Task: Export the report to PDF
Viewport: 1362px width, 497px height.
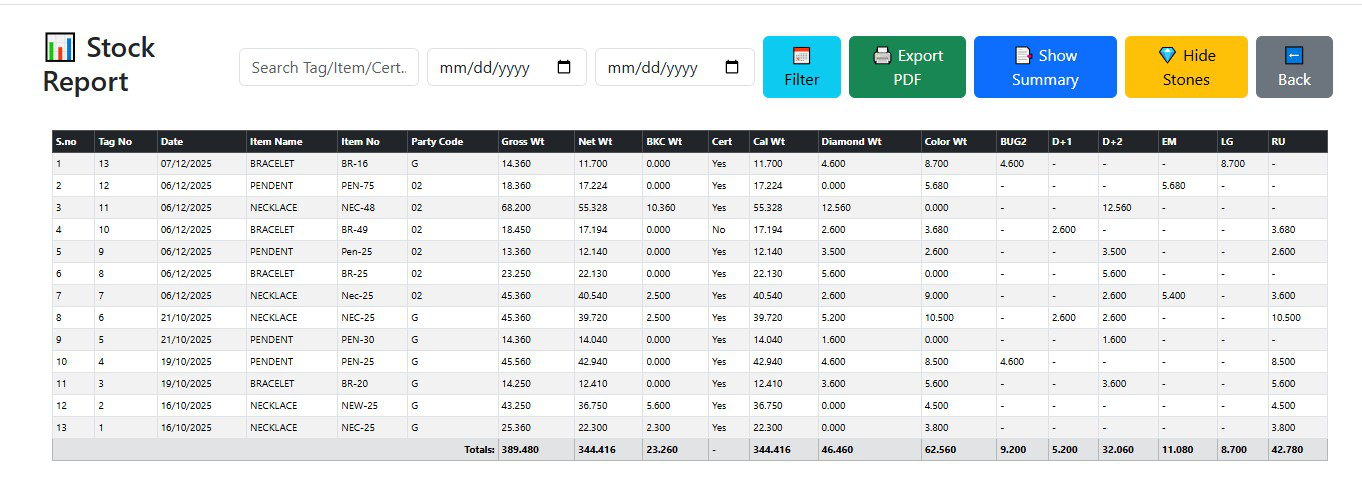Action: 907,67
